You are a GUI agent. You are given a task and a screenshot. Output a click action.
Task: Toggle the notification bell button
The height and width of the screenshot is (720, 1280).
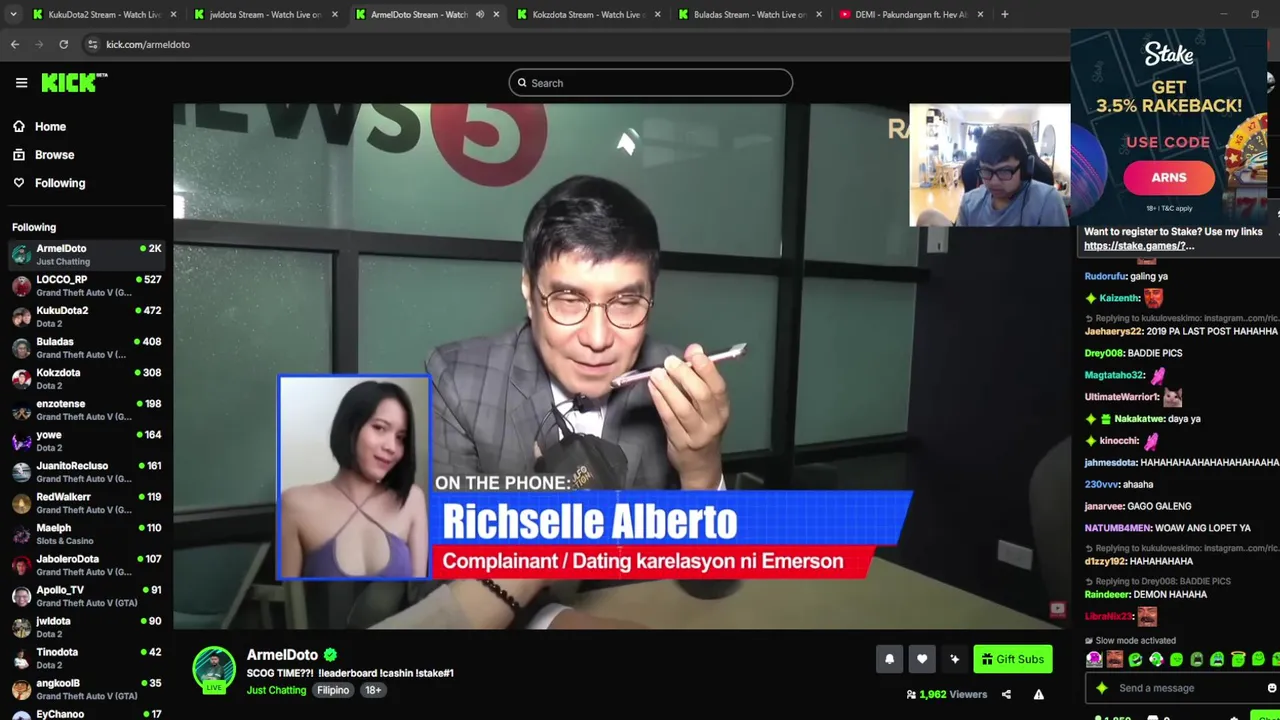(x=889, y=659)
